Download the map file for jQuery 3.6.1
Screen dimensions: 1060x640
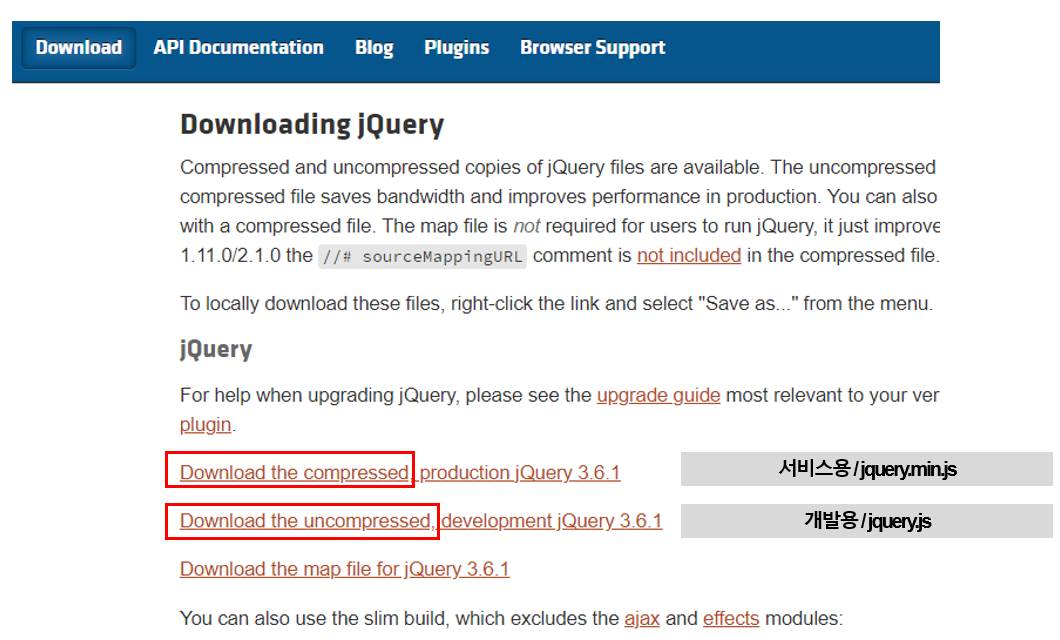click(x=344, y=569)
